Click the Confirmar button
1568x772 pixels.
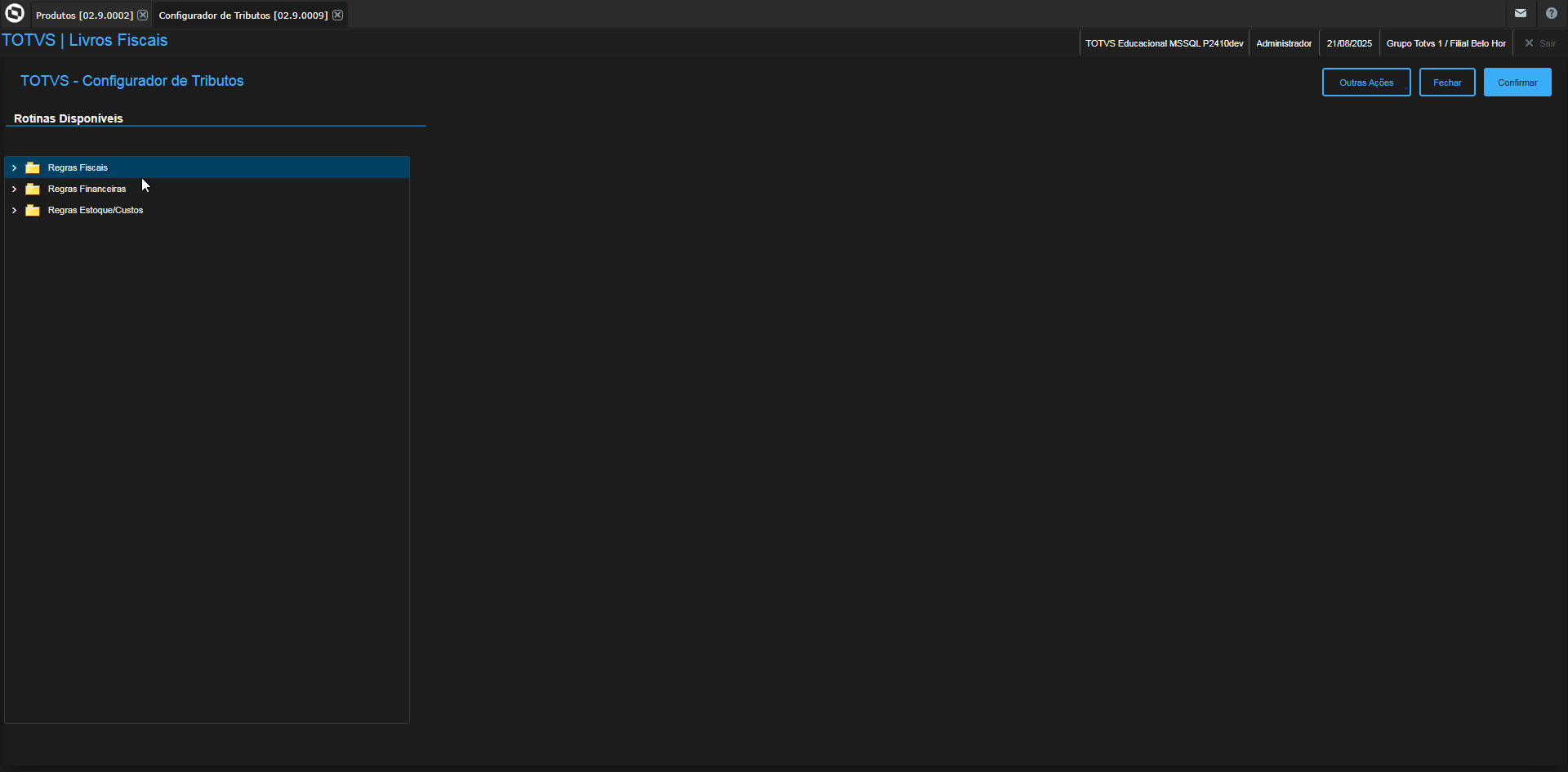coord(1517,83)
